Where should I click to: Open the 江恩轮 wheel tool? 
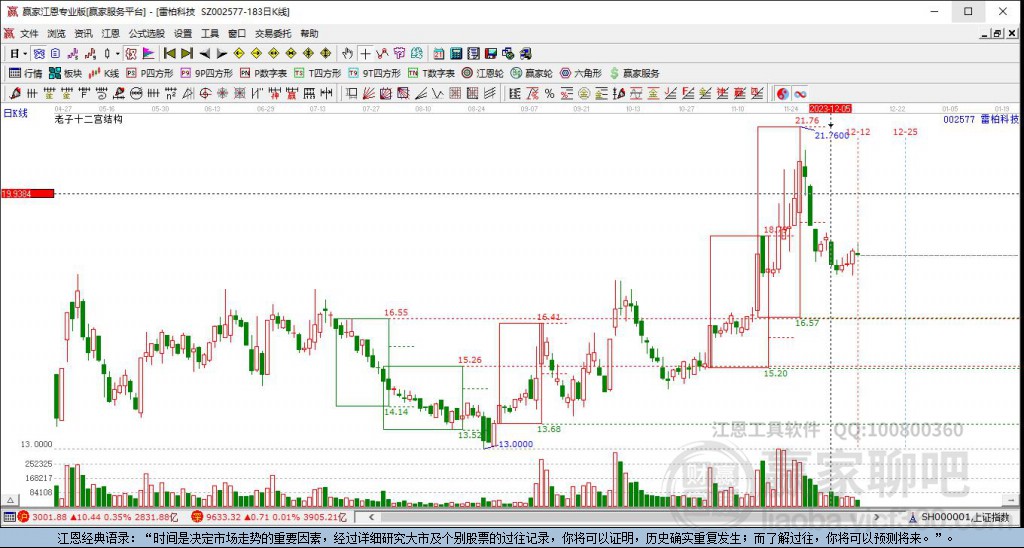[x=483, y=73]
